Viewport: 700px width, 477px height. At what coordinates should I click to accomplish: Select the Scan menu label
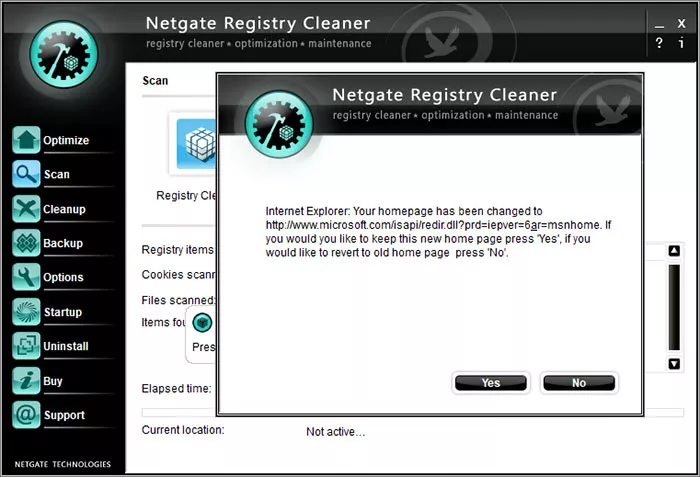click(x=57, y=174)
